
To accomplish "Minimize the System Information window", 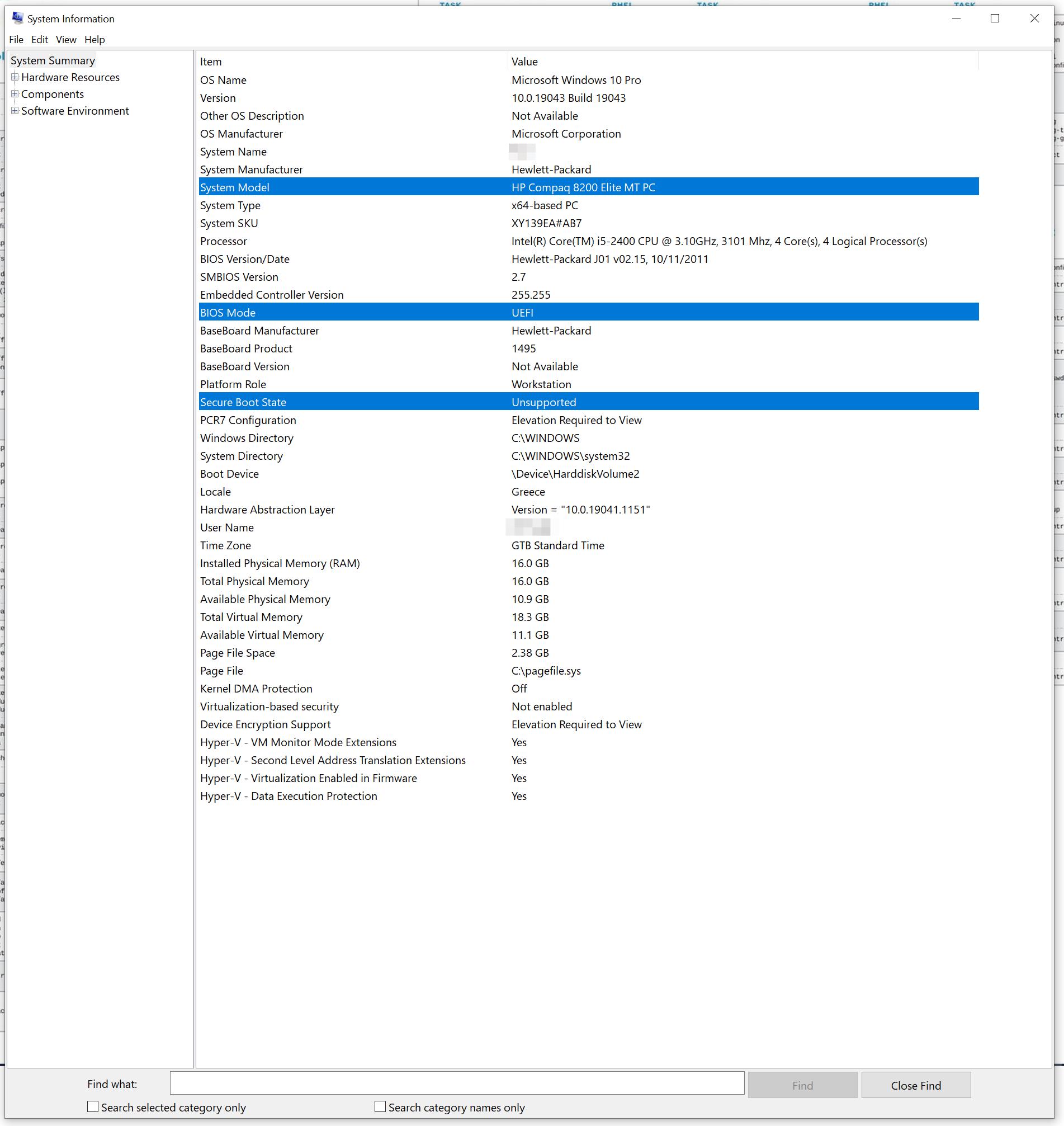I will point(956,18).
